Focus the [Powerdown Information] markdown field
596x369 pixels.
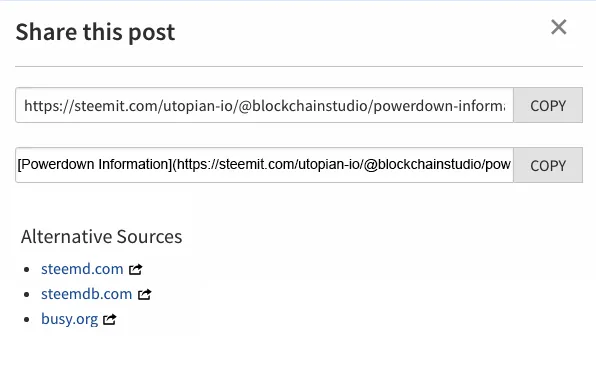(x=265, y=165)
